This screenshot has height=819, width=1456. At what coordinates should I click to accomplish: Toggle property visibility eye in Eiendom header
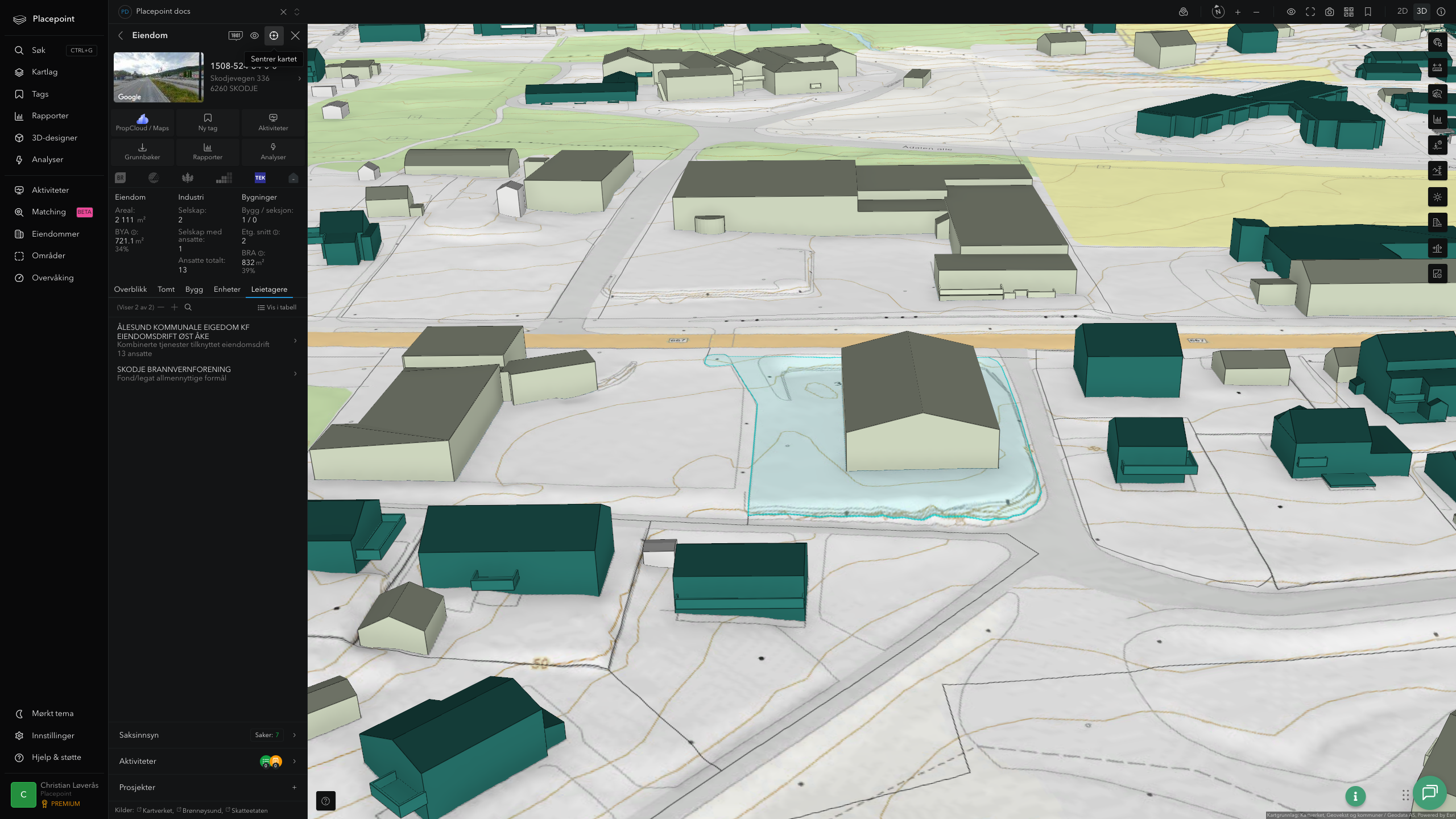tap(254, 35)
